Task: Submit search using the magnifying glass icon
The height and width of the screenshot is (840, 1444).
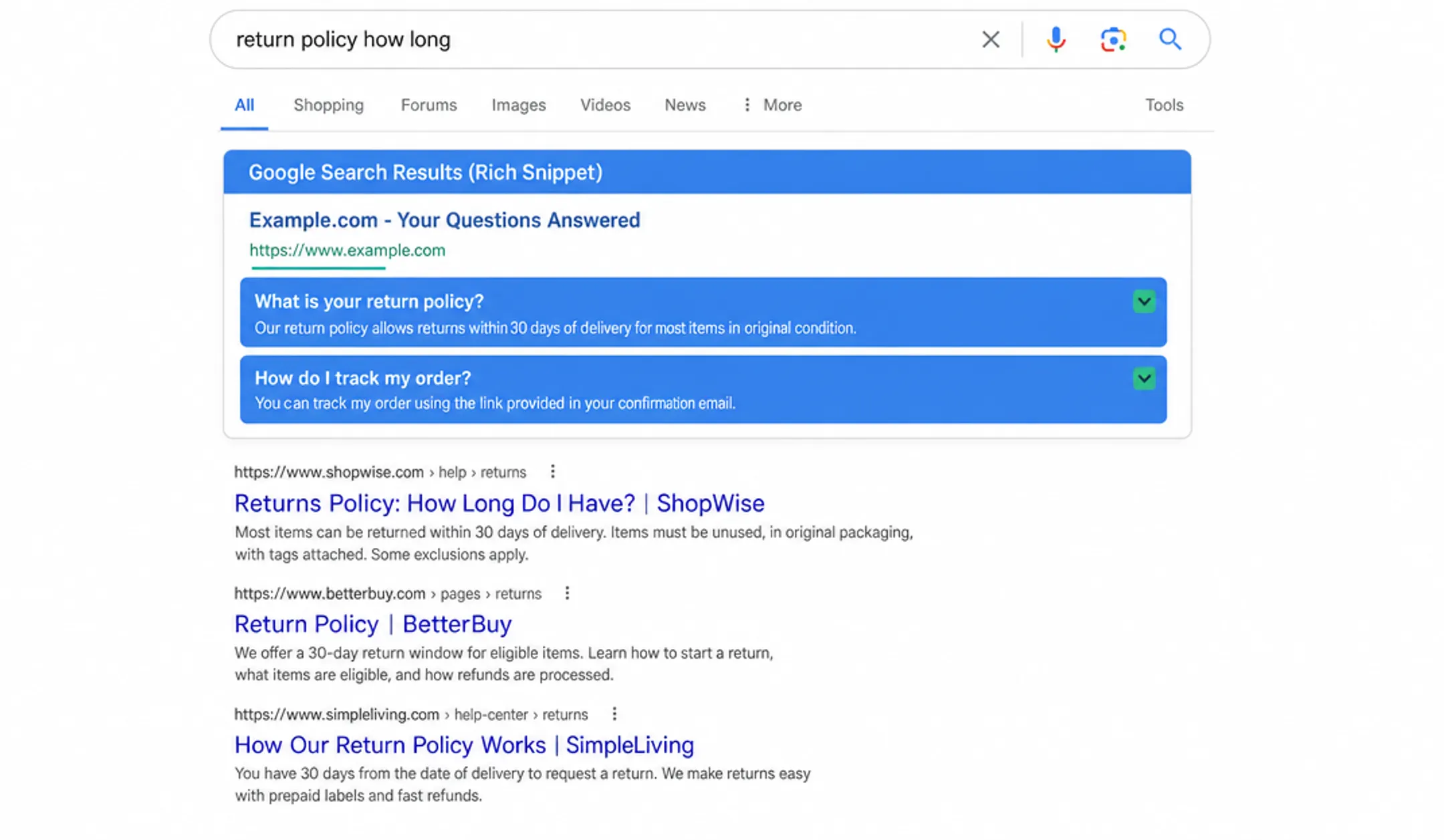Action: (1170, 39)
